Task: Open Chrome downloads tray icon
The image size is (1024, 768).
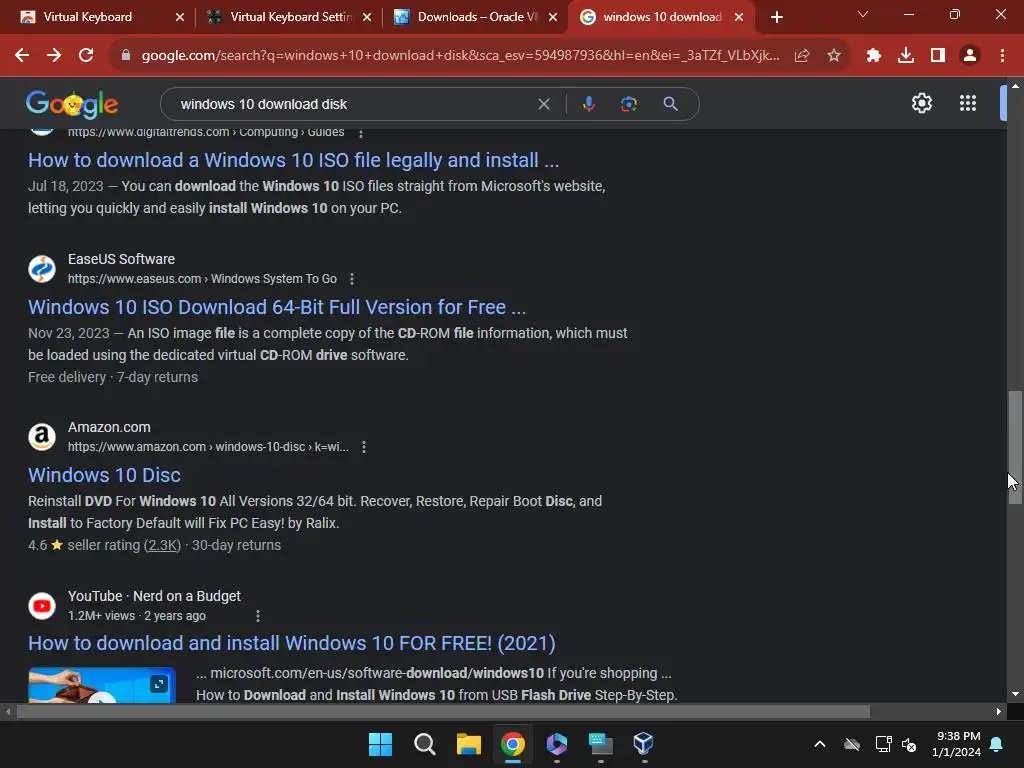Action: [906, 56]
